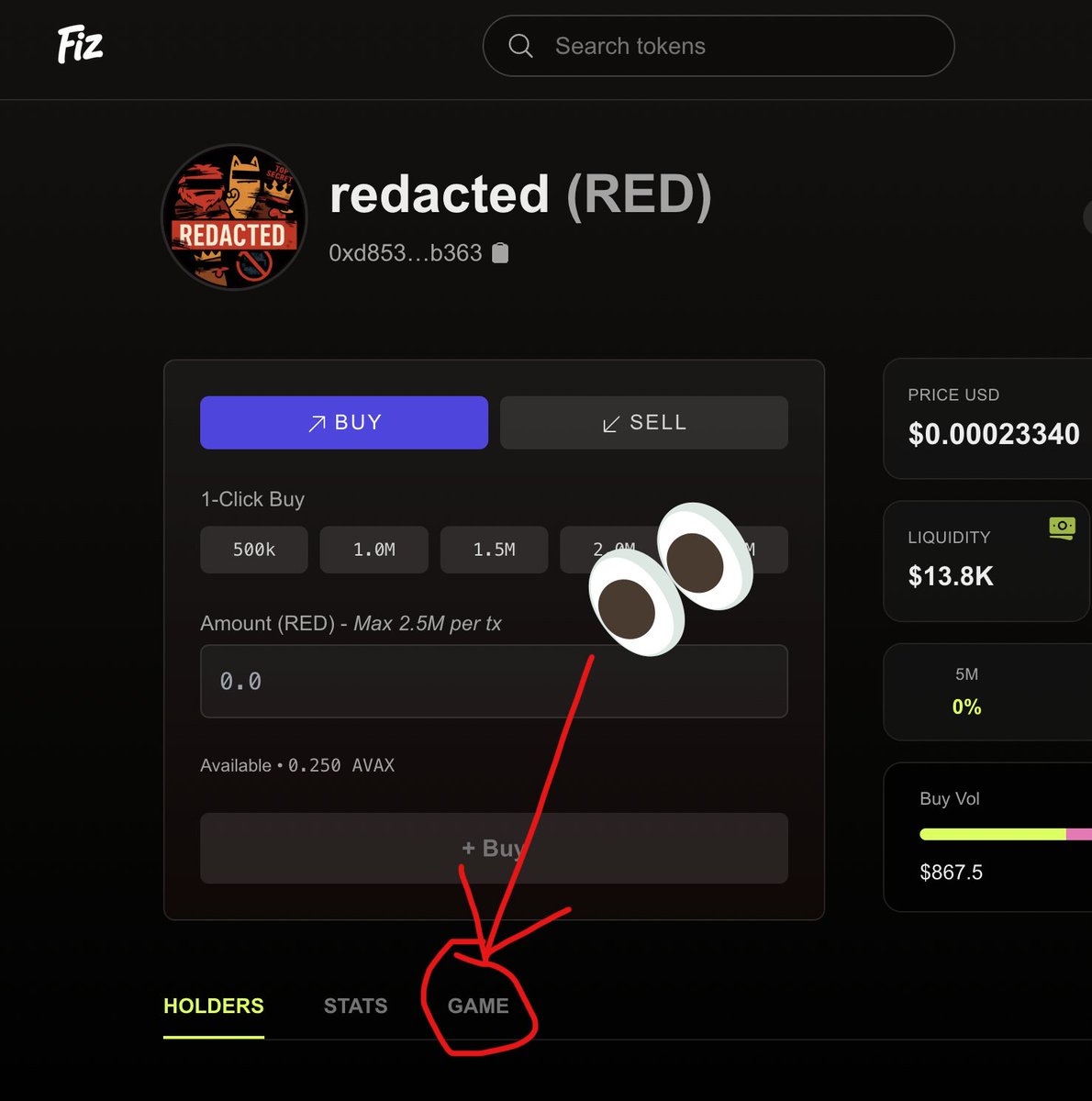Choose the 1.5M quick buy amount
The height and width of the screenshot is (1101, 1092).
coord(495,550)
